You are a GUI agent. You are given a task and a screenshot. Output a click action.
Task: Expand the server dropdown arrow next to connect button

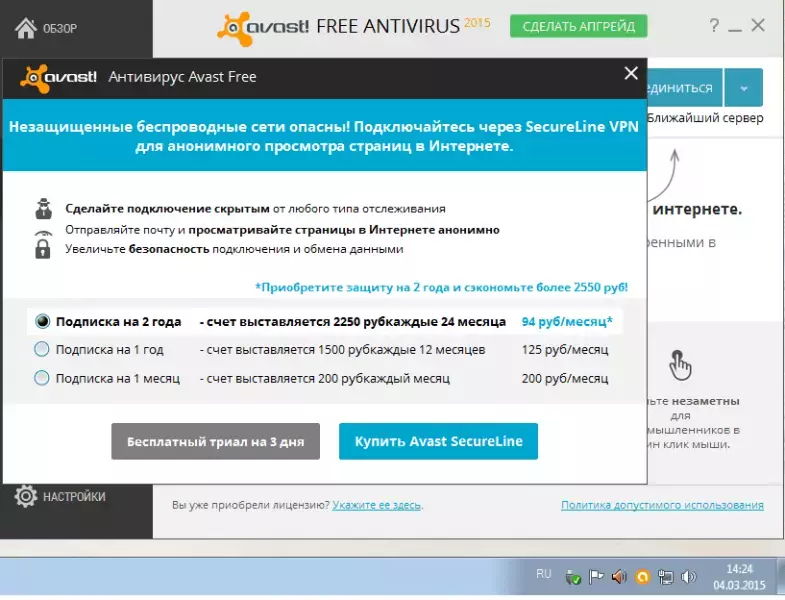pyautogui.click(x=743, y=88)
